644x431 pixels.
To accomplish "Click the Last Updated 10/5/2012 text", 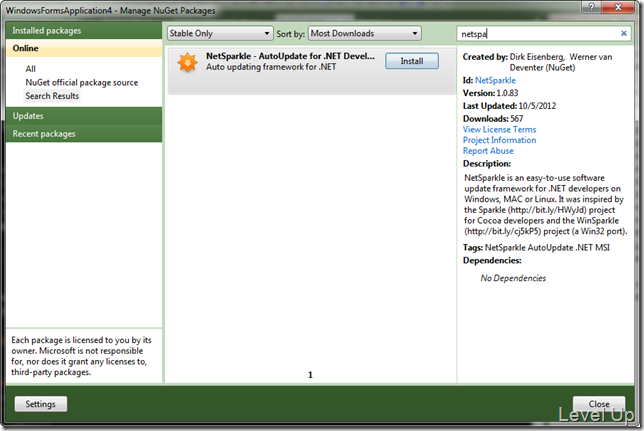I will tap(509, 106).
